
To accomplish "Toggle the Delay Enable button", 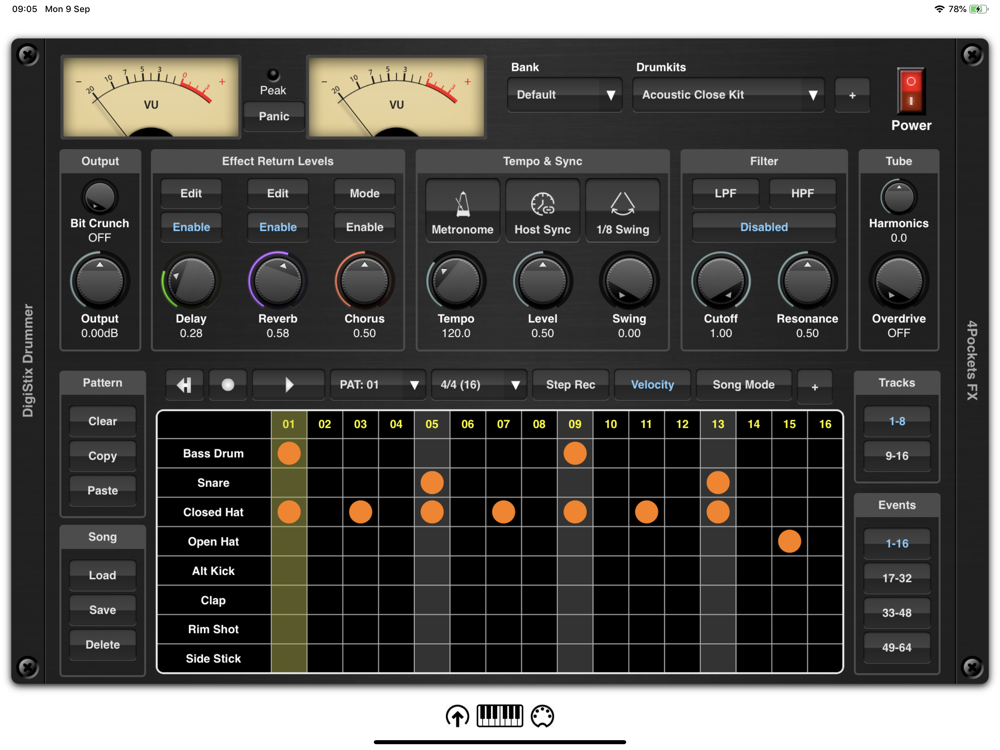I will point(191,227).
